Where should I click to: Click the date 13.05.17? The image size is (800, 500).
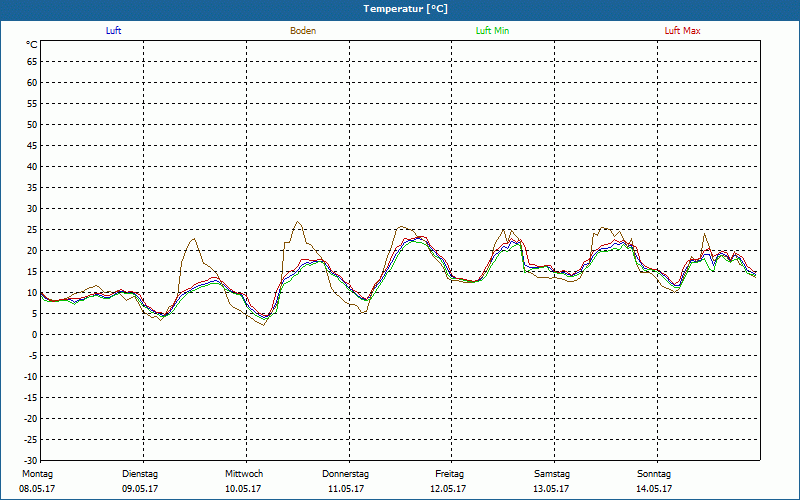[551, 489]
